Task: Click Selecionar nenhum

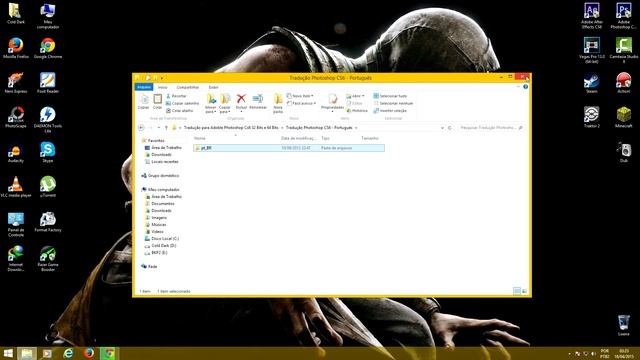Action: click(393, 103)
